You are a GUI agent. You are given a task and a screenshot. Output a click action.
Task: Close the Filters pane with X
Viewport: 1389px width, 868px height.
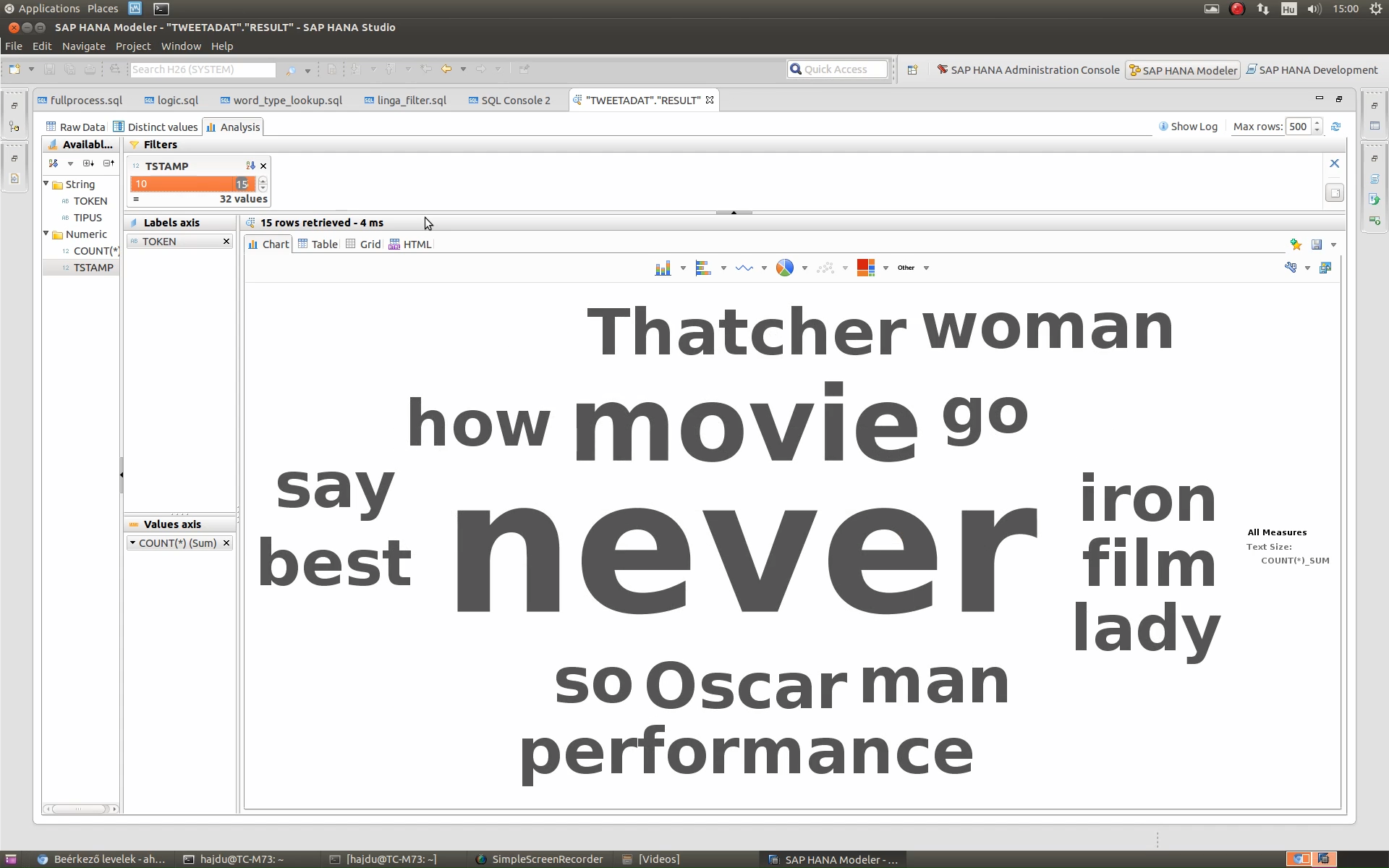coord(1335,163)
